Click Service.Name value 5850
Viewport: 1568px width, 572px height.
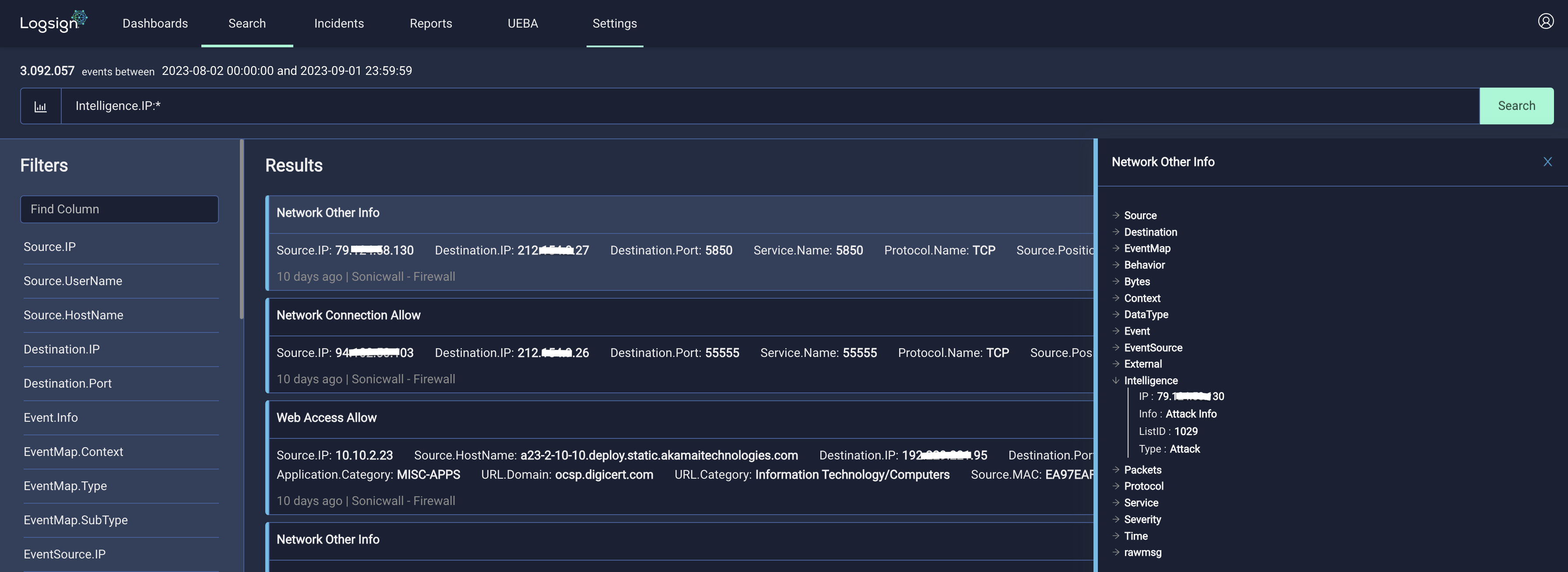tap(849, 251)
